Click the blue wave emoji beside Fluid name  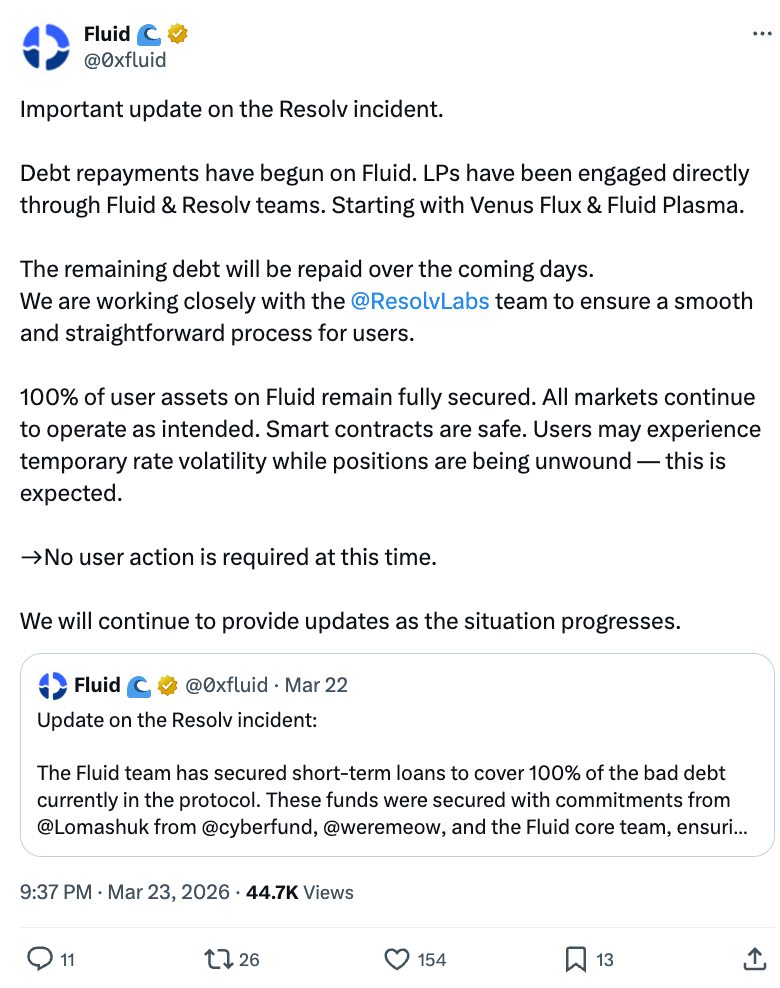click(150, 35)
